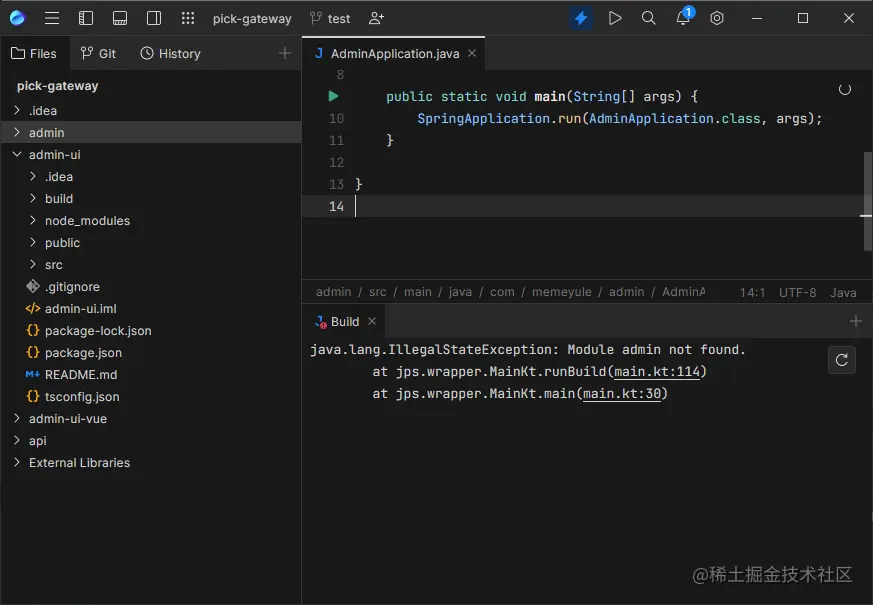Click the rerun build refresh button
873x605 pixels.
[842, 360]
